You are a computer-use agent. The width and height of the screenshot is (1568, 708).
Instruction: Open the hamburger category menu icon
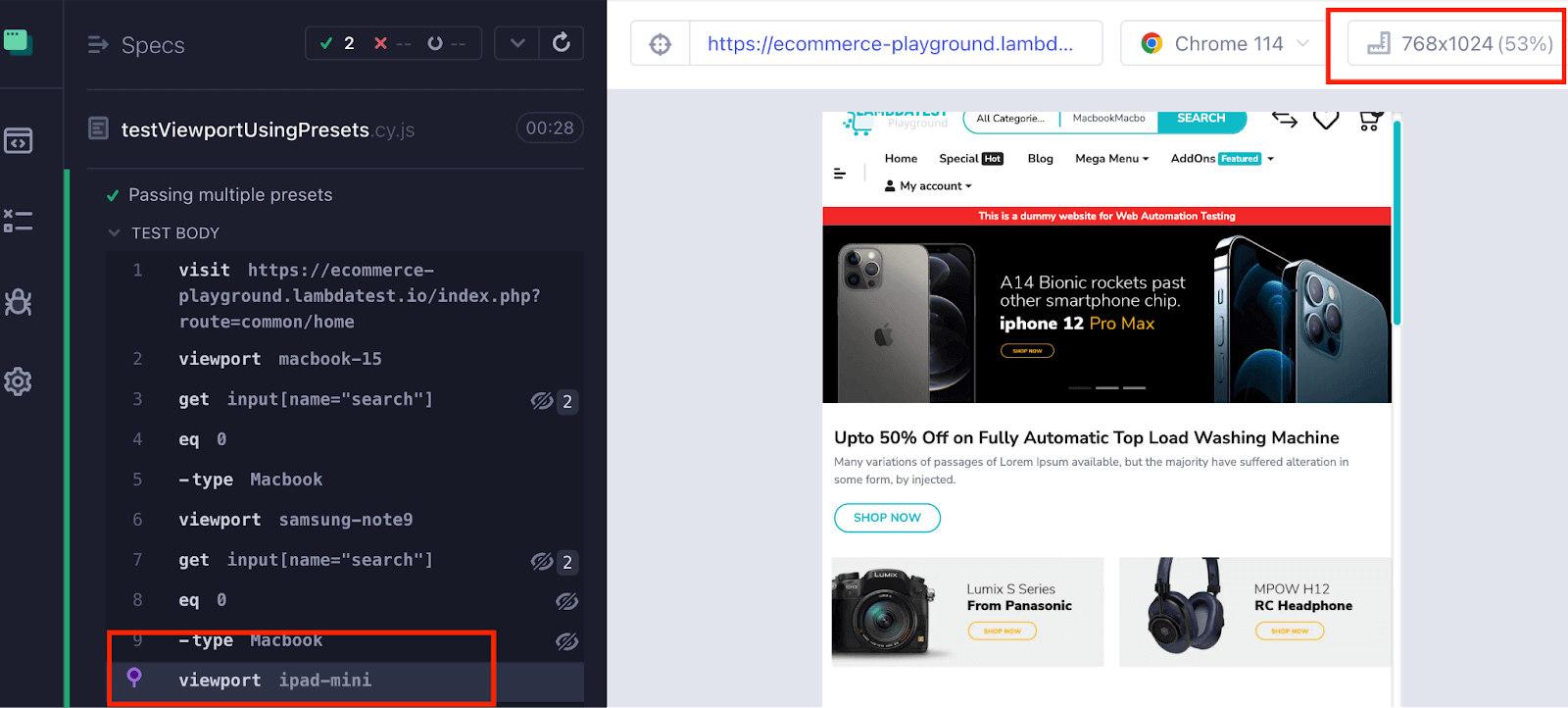(x=840, y=174)
